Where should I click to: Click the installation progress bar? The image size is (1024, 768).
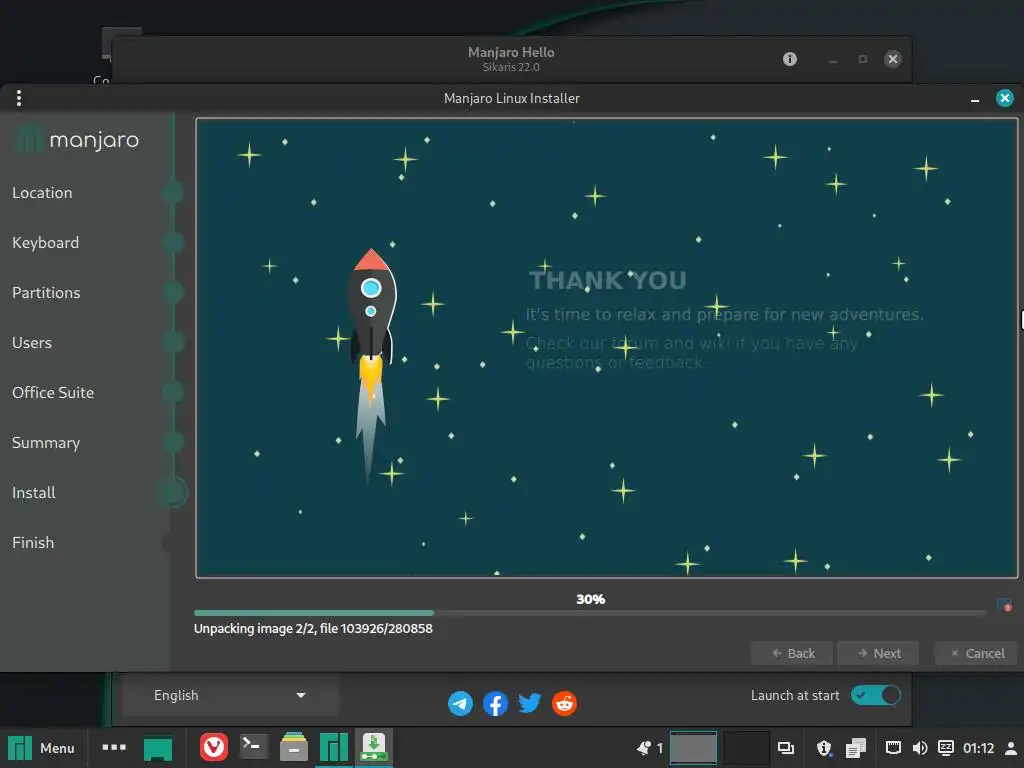[590, 613]
